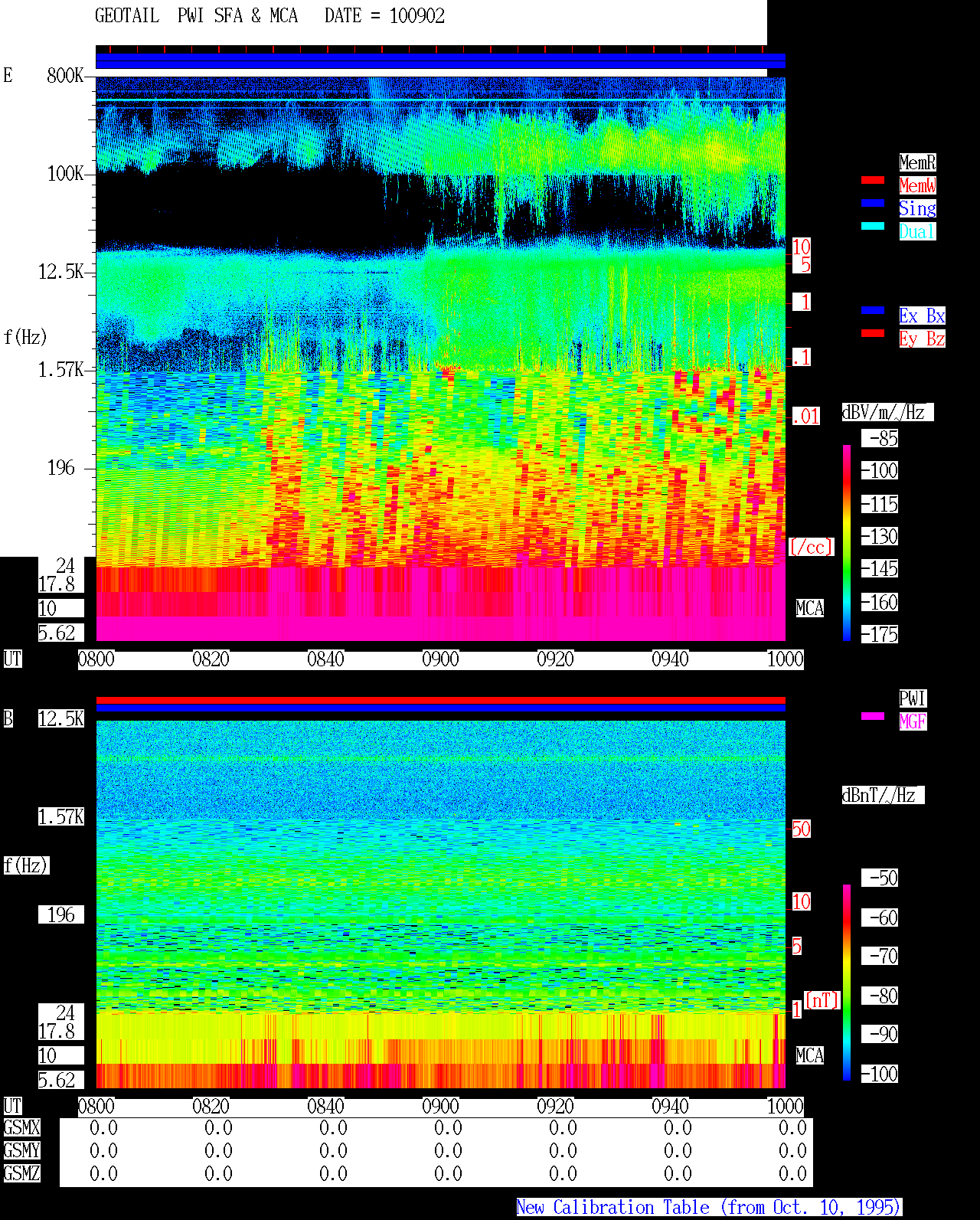Click the '.01' density scale value
The width and height of the screenshot is (980, 1220).
pos(805,417)
